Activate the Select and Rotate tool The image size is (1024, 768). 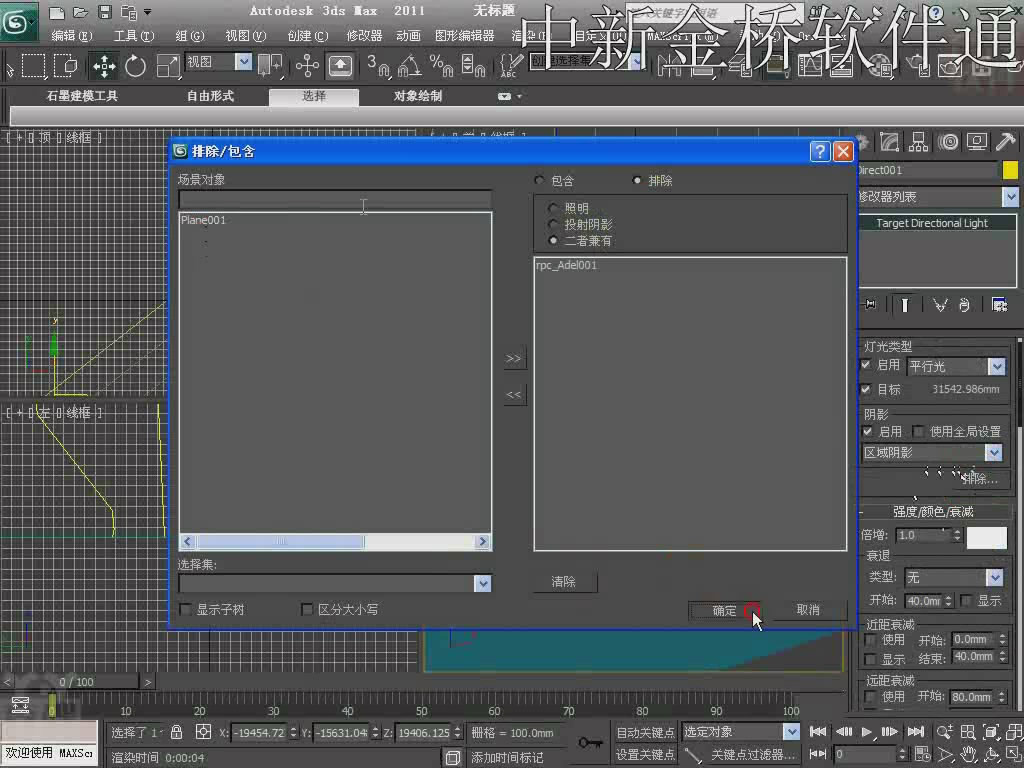(x=135, y=65)
